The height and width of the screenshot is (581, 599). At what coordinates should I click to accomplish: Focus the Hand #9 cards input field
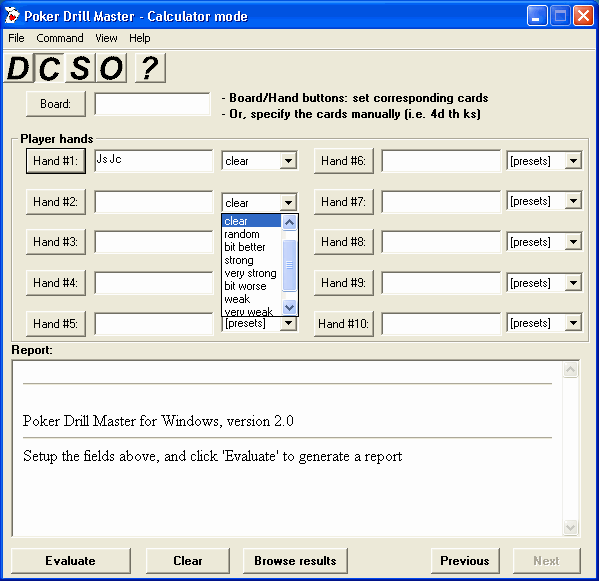pyautogui.click(x=441, y=282)
